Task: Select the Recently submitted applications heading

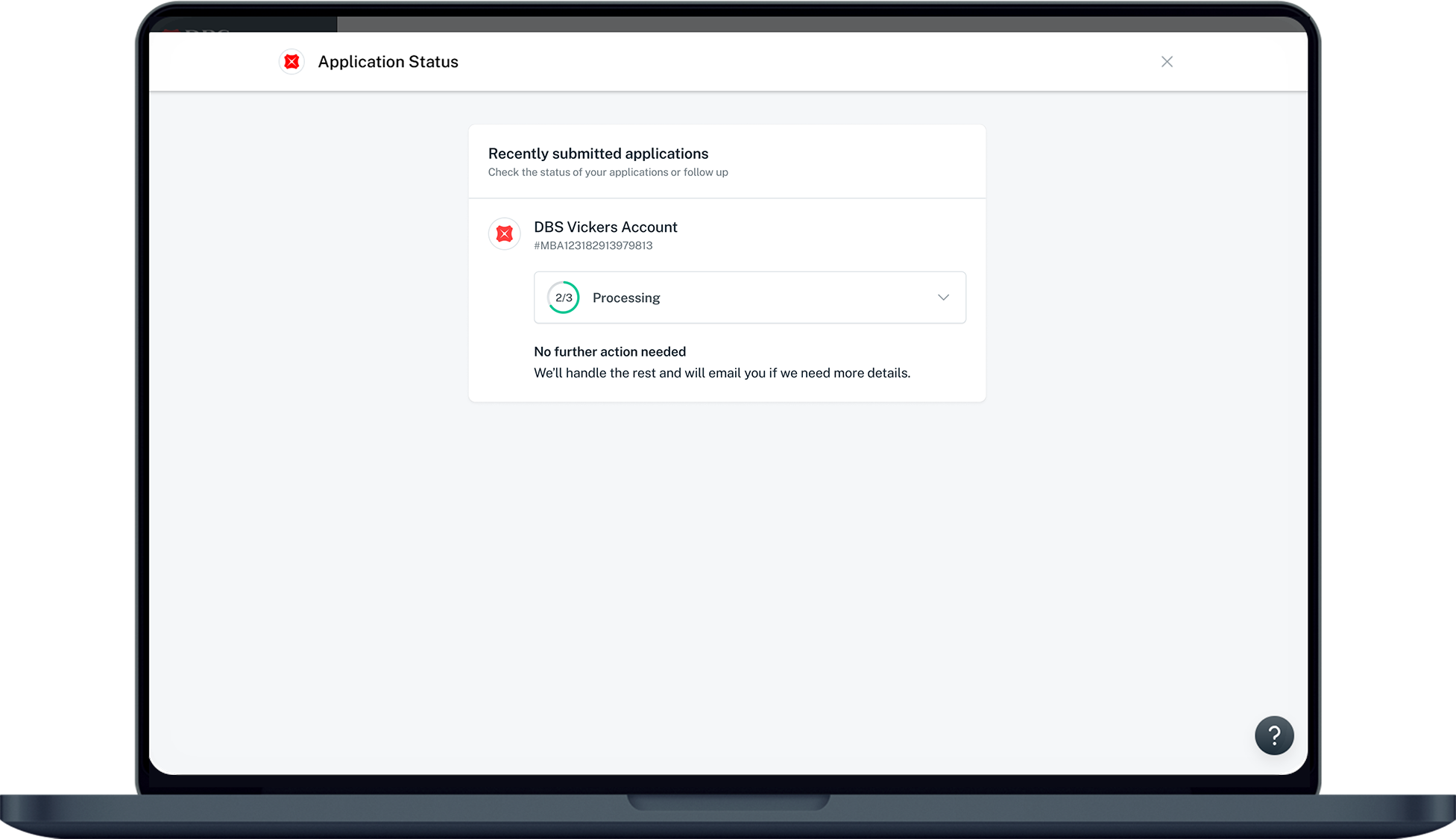Action: click(598, 154)
